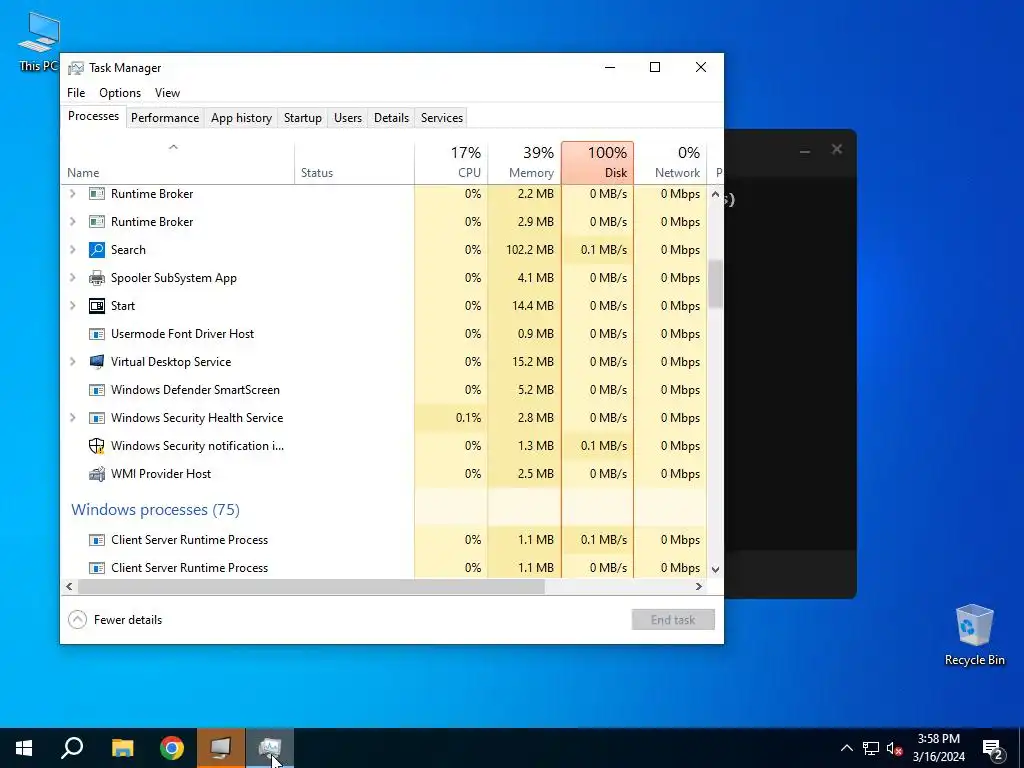
Task: Switch to the Services tab
Action: (441, 118)
